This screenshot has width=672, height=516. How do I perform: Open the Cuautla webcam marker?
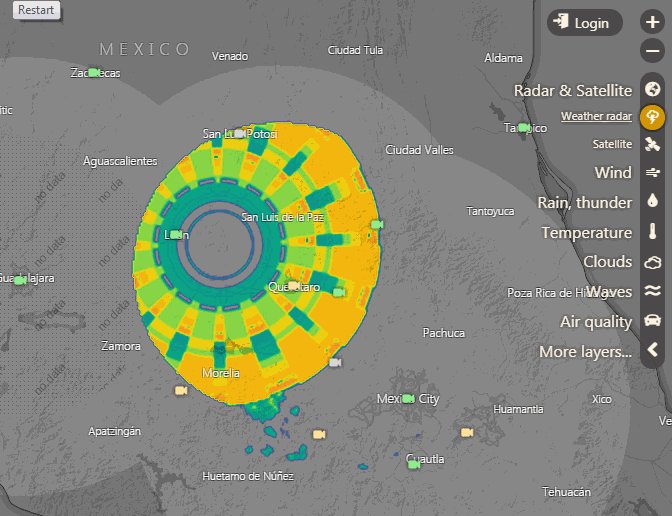click(414, 465)
